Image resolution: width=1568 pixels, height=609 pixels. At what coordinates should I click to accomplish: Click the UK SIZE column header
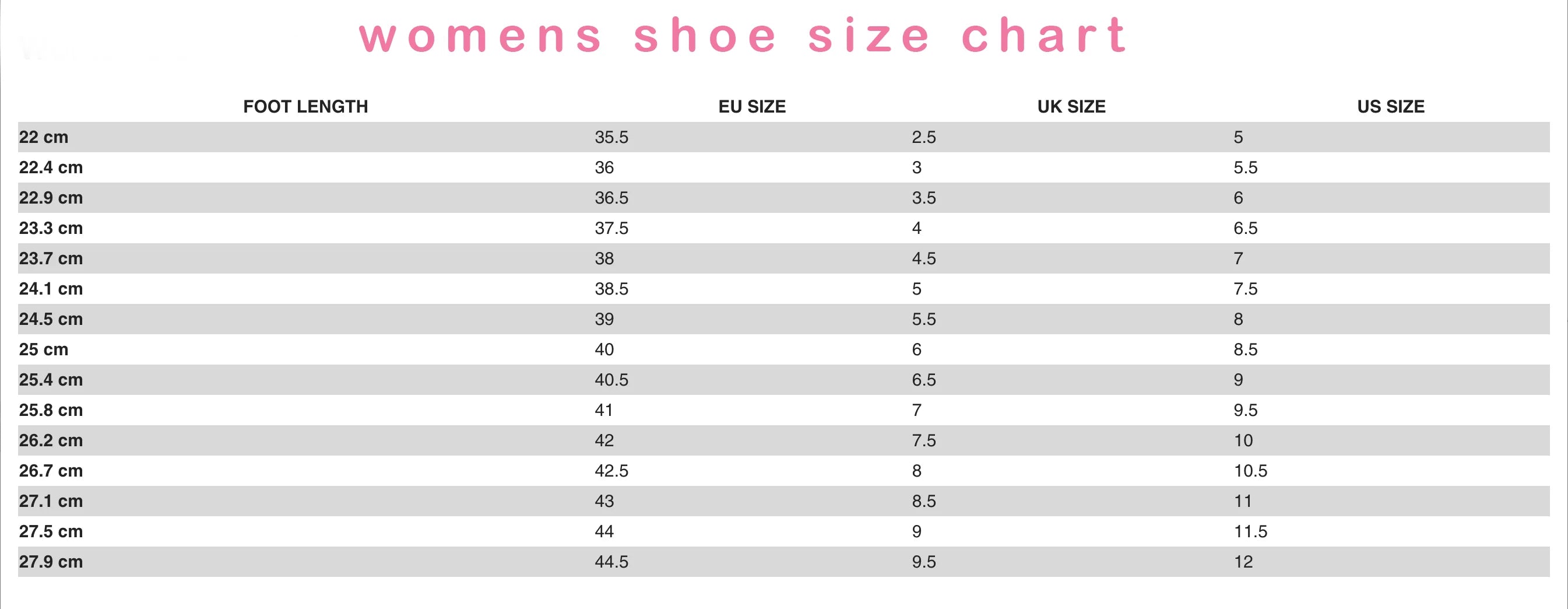tap(1071, 107)
